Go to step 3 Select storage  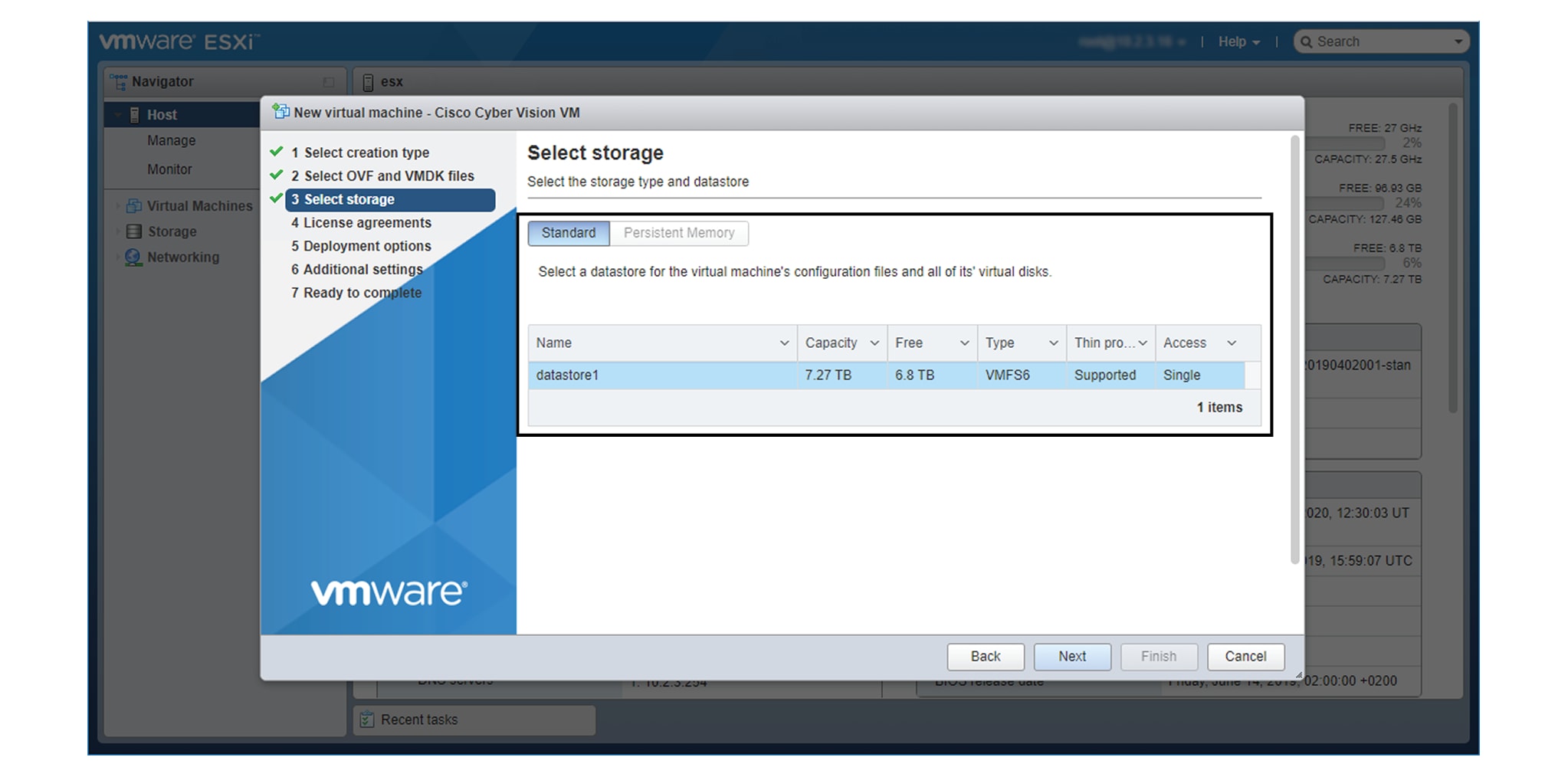click(390, 199)
